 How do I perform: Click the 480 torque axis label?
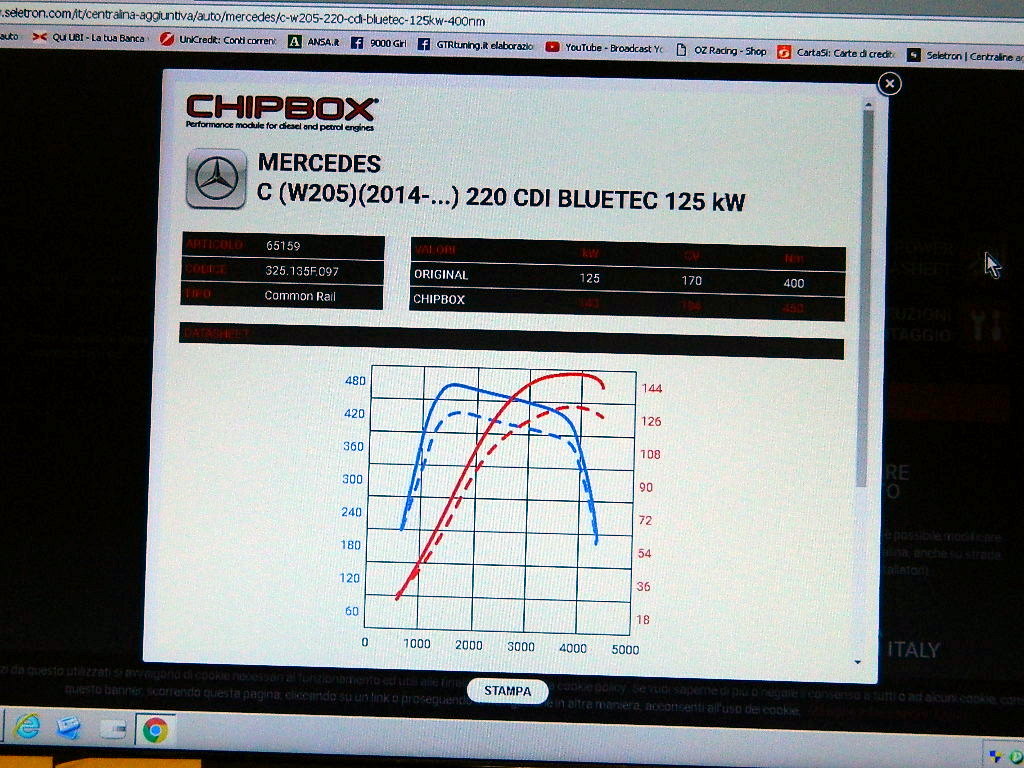[x=355, y=381]
